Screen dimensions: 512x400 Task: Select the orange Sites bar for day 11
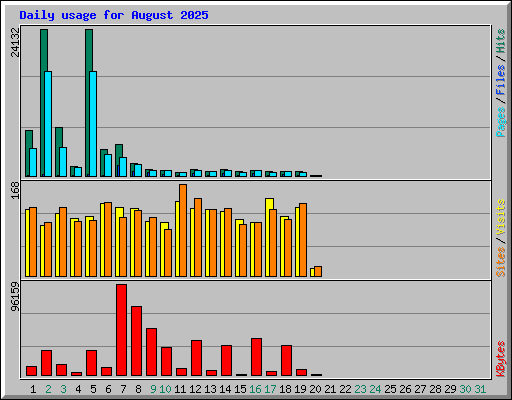coord(183,230)
